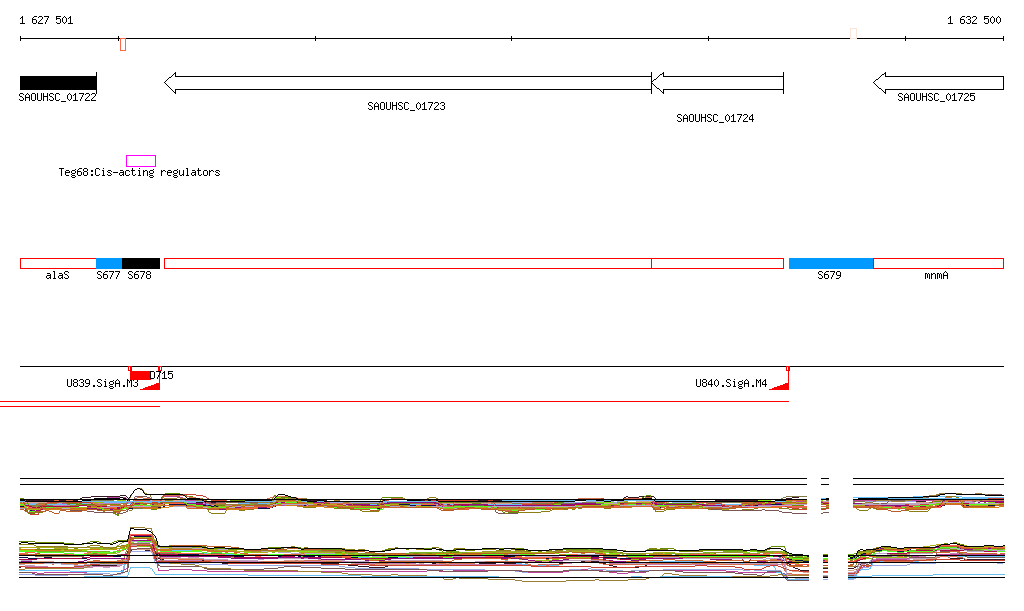Click the SAOUHSC_01724 label
Screen dimensions: 1024x611
[715, 118]
